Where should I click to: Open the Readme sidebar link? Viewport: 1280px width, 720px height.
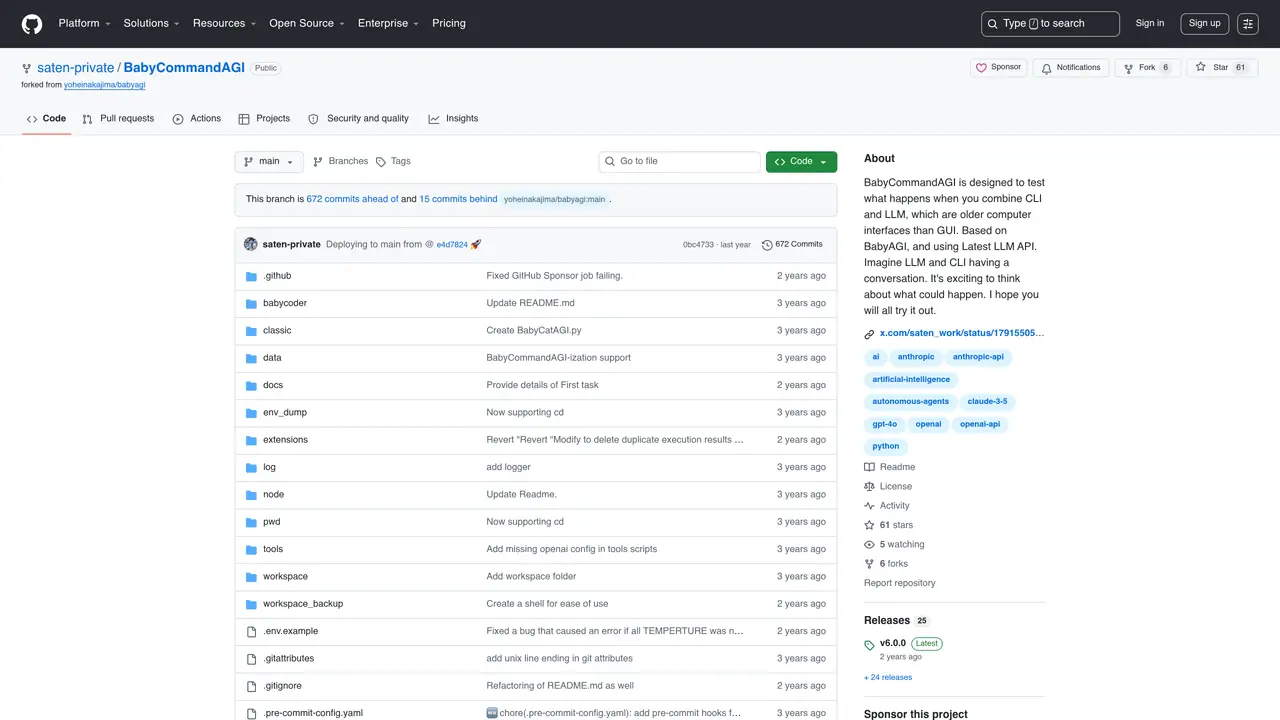(890, 468)
